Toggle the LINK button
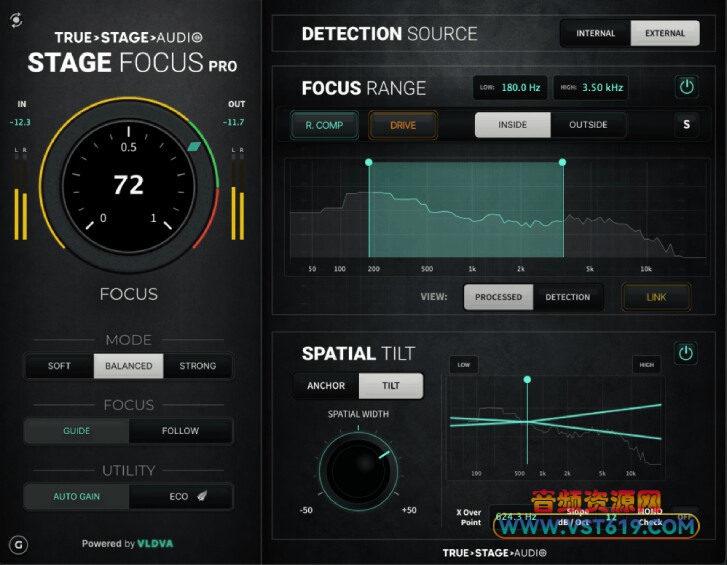 click(x=656, y=297)
